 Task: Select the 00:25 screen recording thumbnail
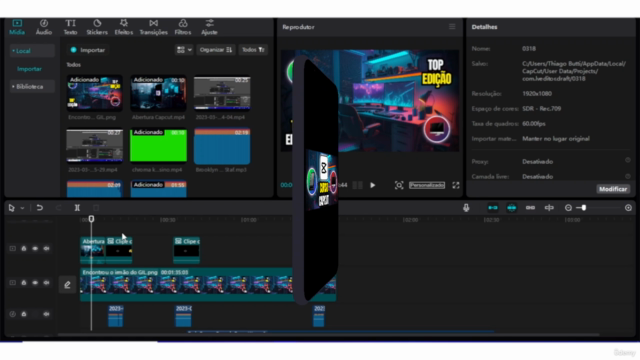point(222,93)
